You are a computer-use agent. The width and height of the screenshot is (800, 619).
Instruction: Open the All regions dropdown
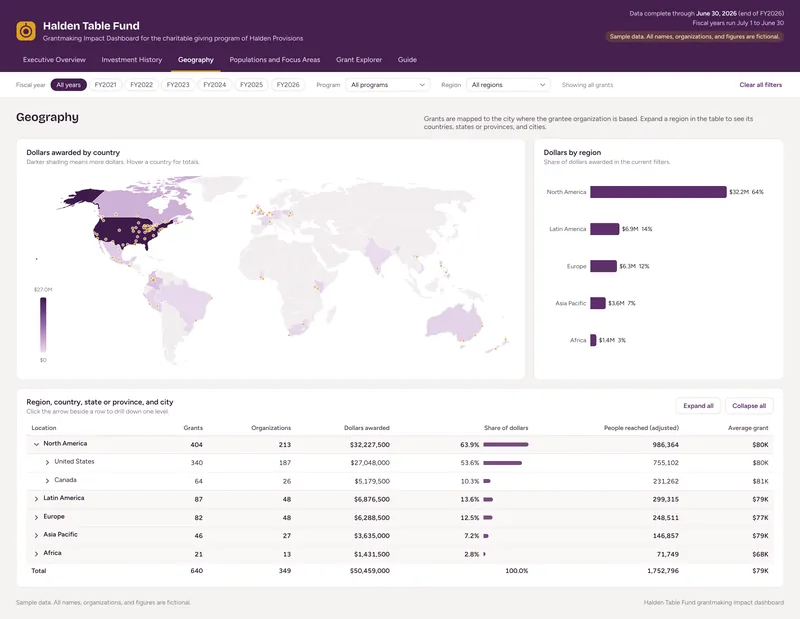pyautogui.click(x=508, y=85)
